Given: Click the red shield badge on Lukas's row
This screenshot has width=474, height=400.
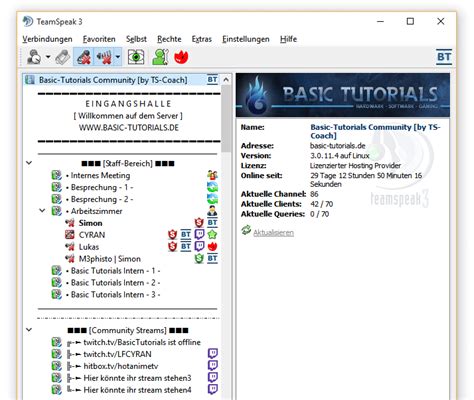Looking at the screenshot, I should [x=172, y=247].
